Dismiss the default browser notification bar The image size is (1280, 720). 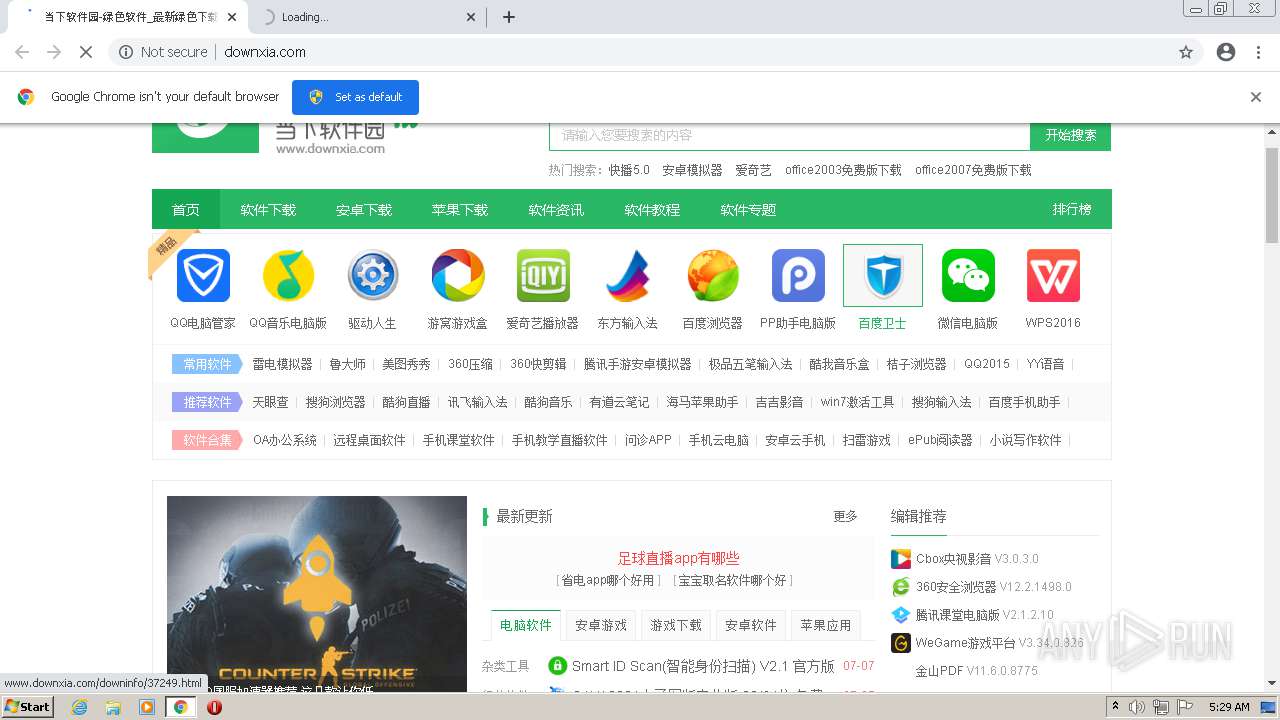1256,97
